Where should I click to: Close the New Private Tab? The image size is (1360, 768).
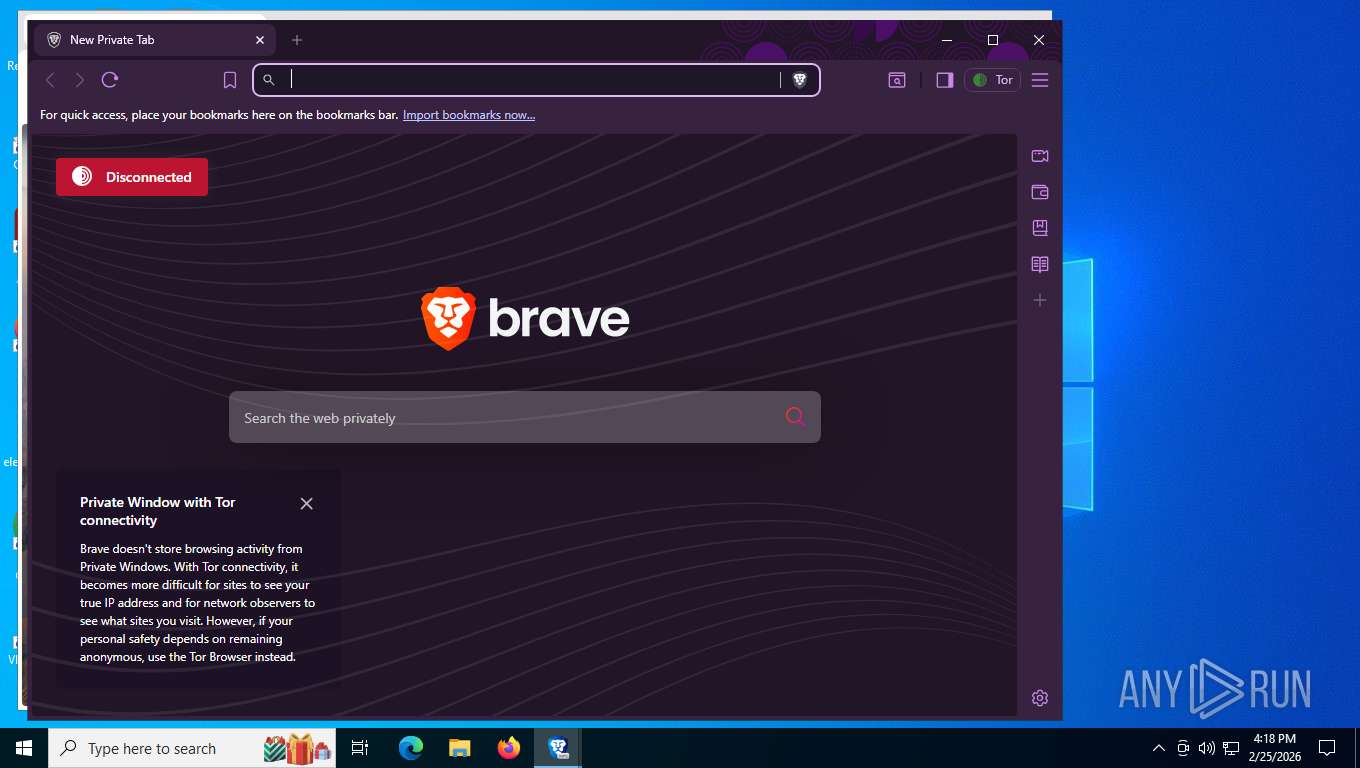point(260,40)
